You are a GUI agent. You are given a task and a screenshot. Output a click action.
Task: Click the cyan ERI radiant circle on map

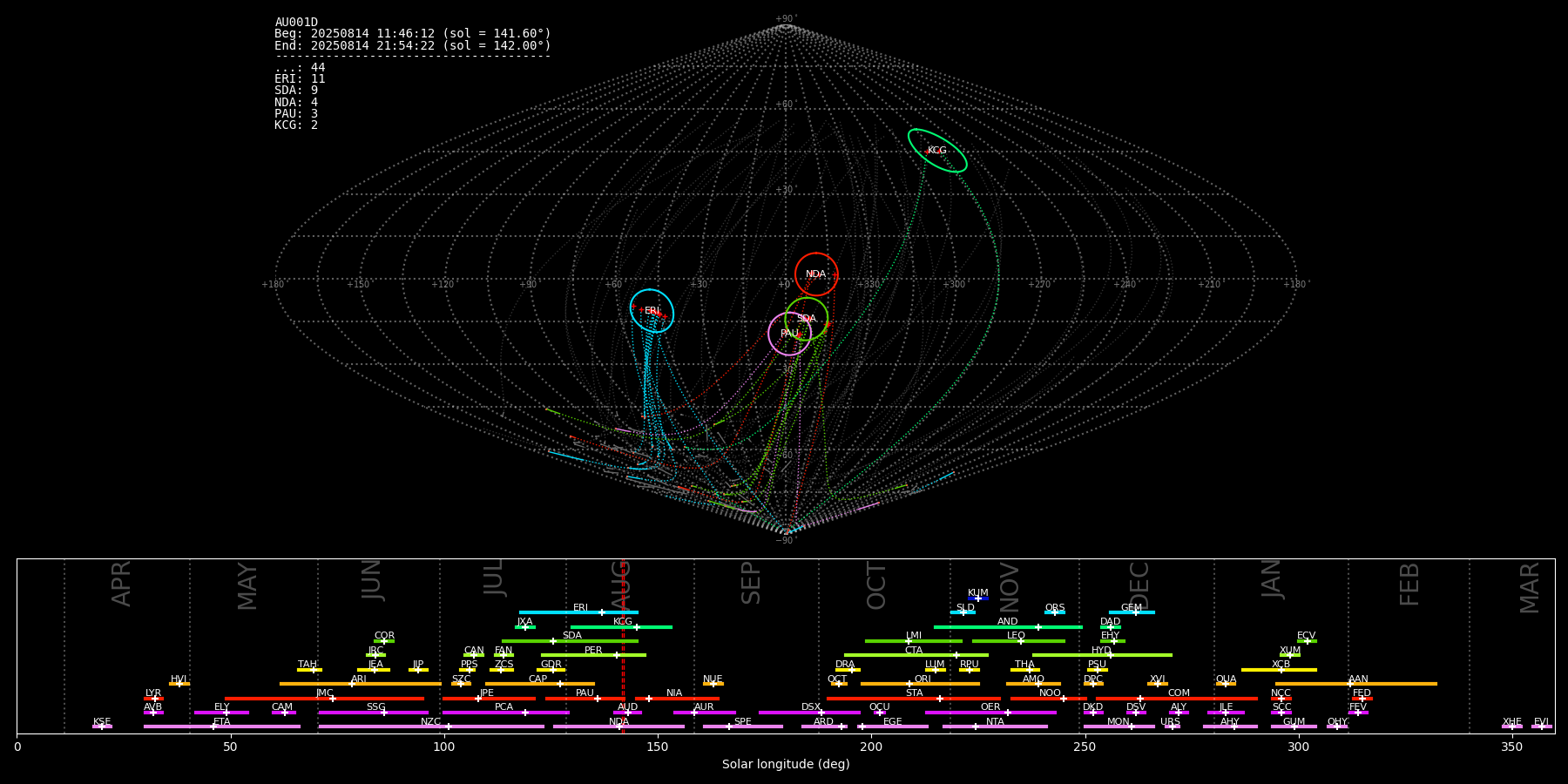point(652,311)
